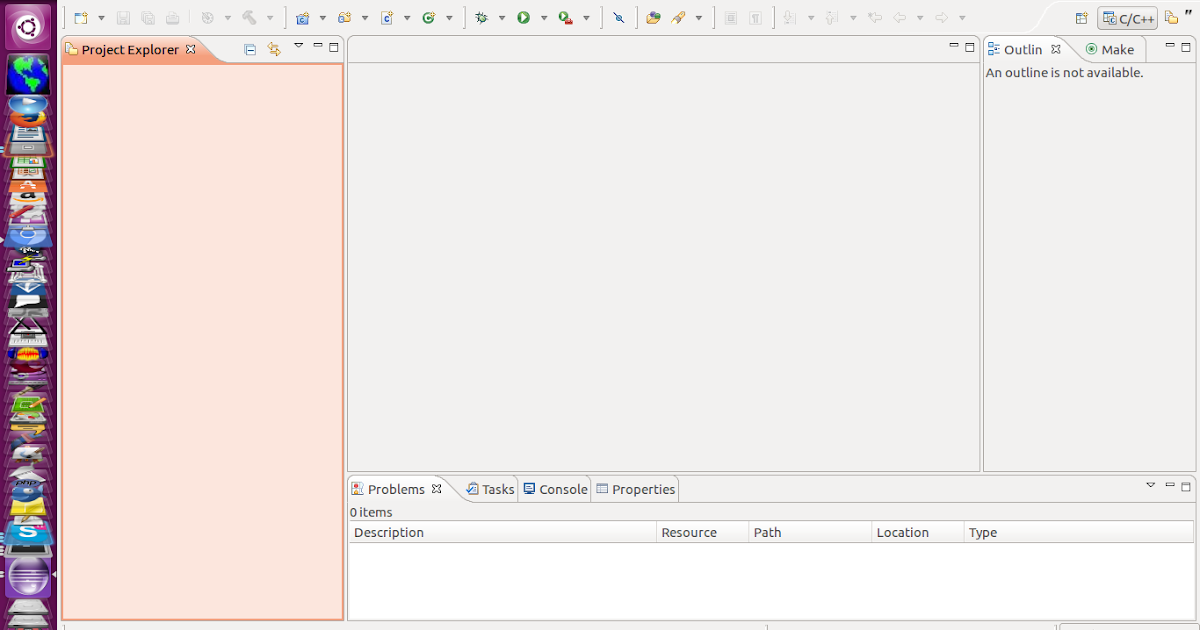1200x630 pixels.
Task: Click the Save All toolbar icon
Action: (148, 18)
